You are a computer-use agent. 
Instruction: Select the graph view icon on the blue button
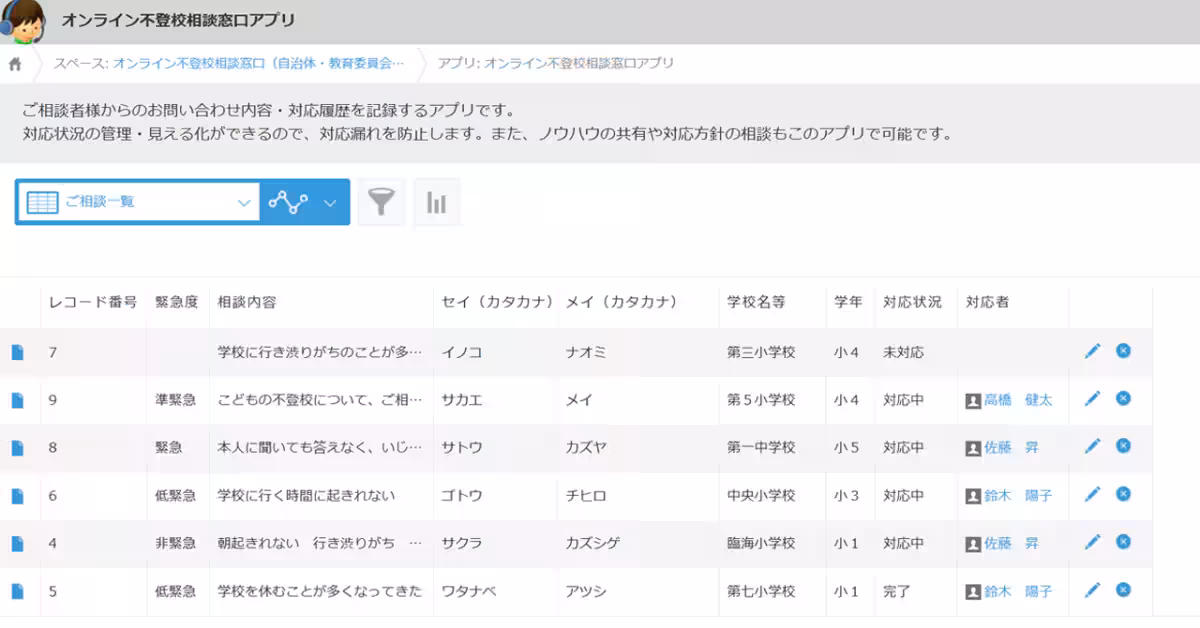(x=287, y=201)
